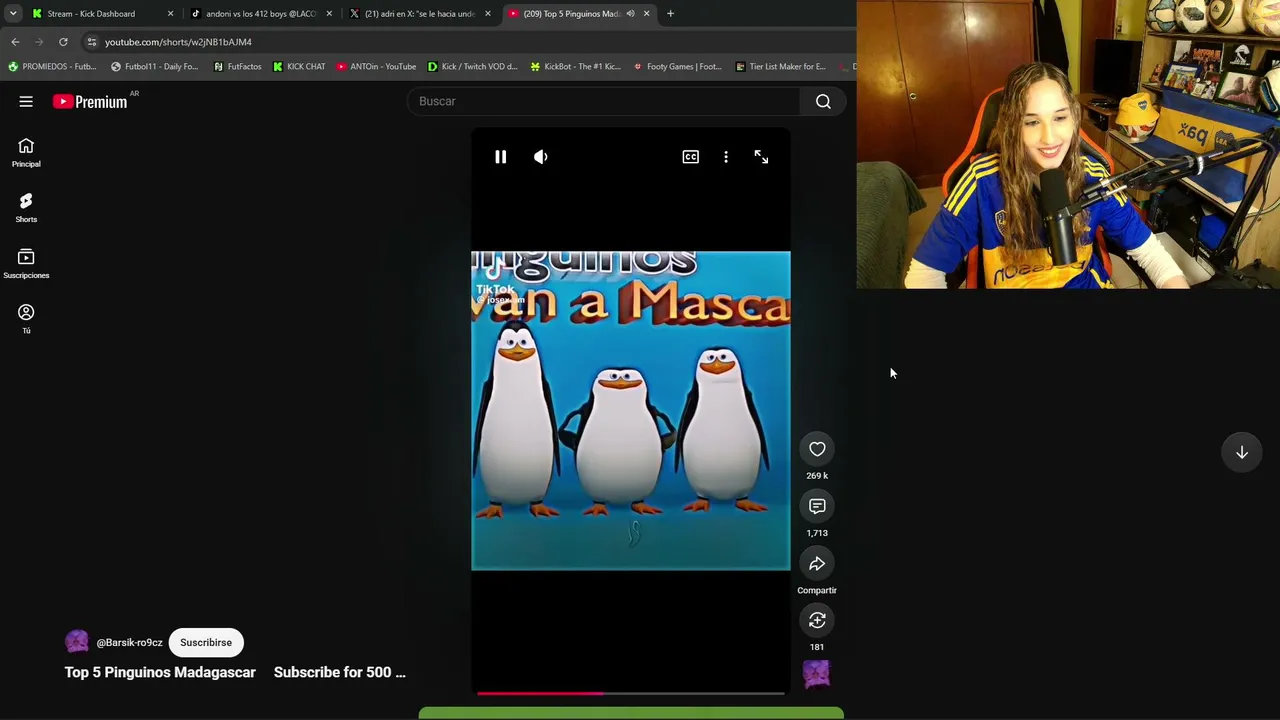Image resolution: width=1280 pixels, height=720 pixels.
Task: Open the ANTOin - YouTube bookmark
Action: pyautogui.click(x=376, y=67)
